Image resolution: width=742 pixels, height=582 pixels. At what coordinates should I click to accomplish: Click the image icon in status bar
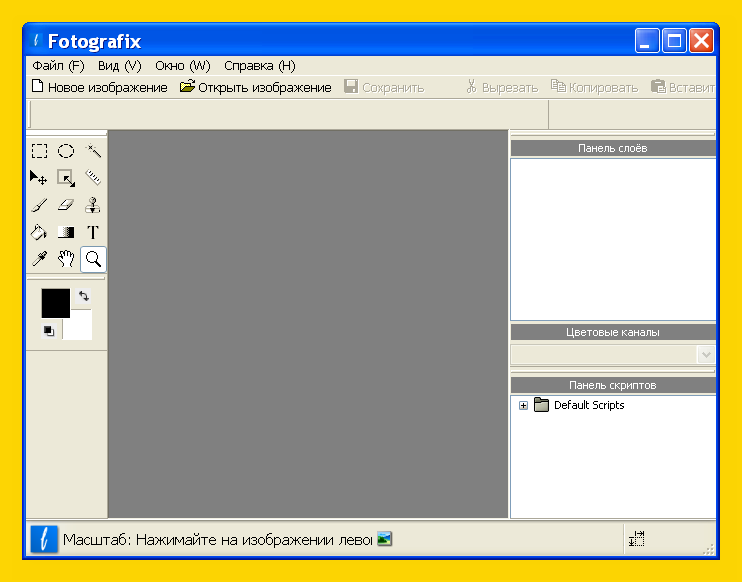click(x=384, y=539)
